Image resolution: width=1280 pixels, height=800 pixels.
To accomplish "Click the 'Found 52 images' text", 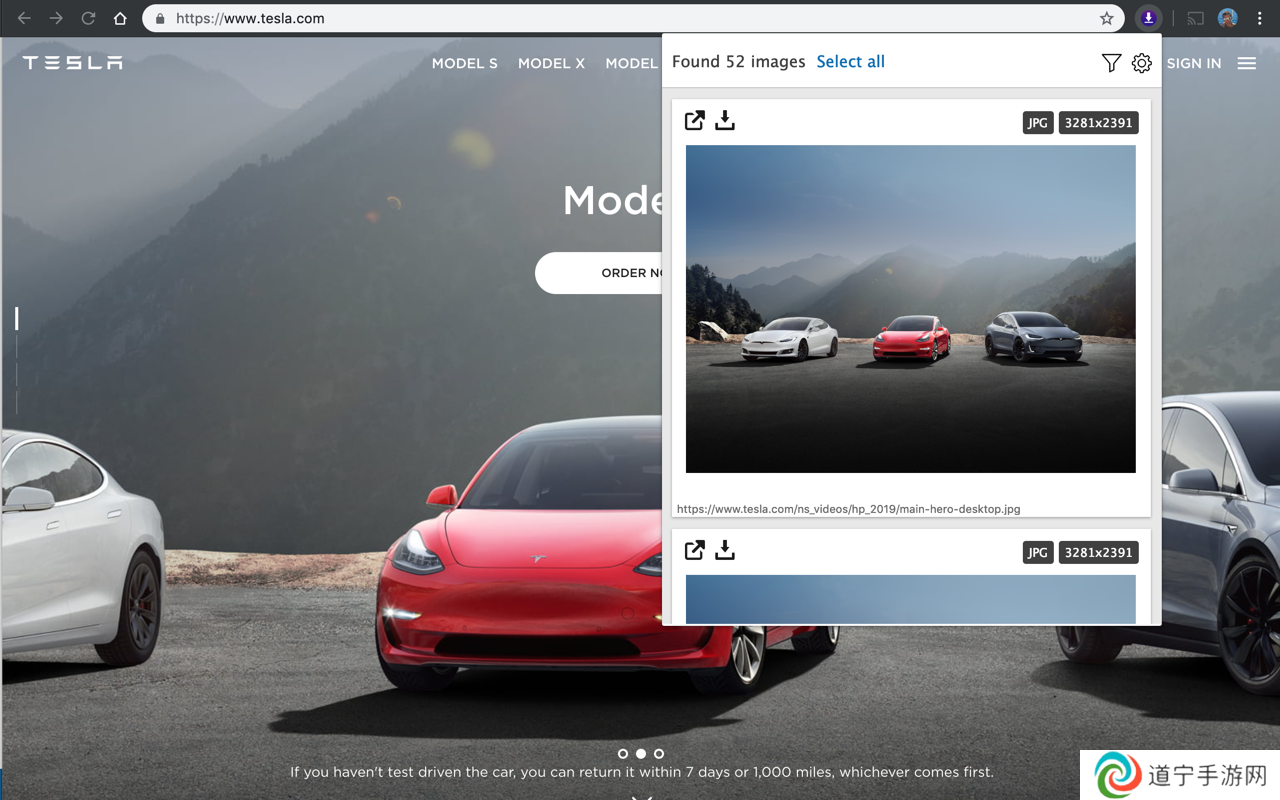I will [738, 62].
